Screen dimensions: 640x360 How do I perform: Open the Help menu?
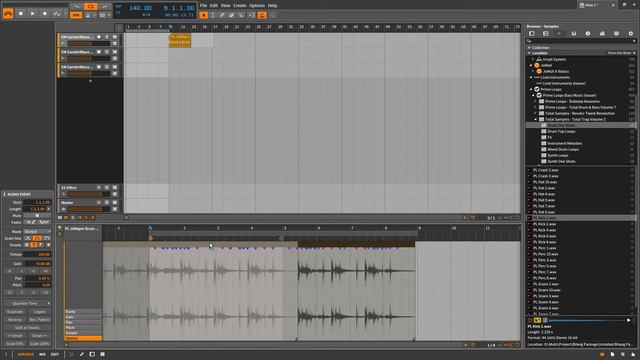[x=272, y=6]
